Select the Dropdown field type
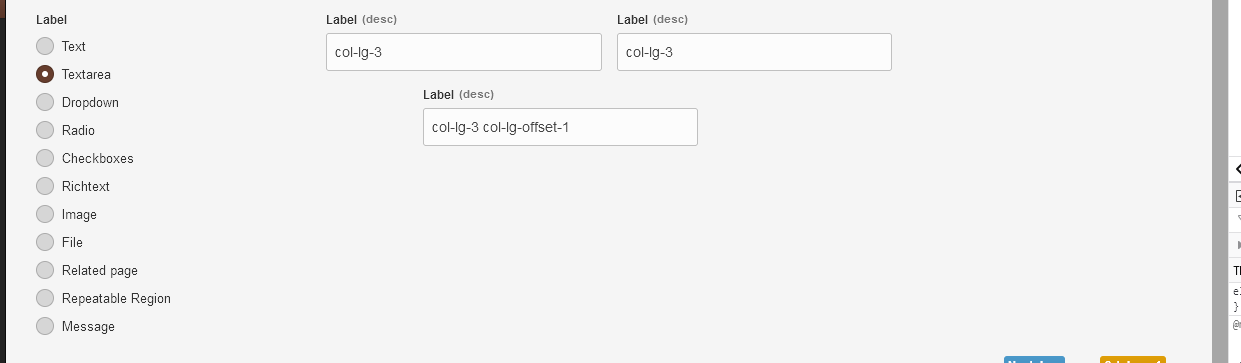The height and width of the screenshot is (363, 1241). pos(45,102)
